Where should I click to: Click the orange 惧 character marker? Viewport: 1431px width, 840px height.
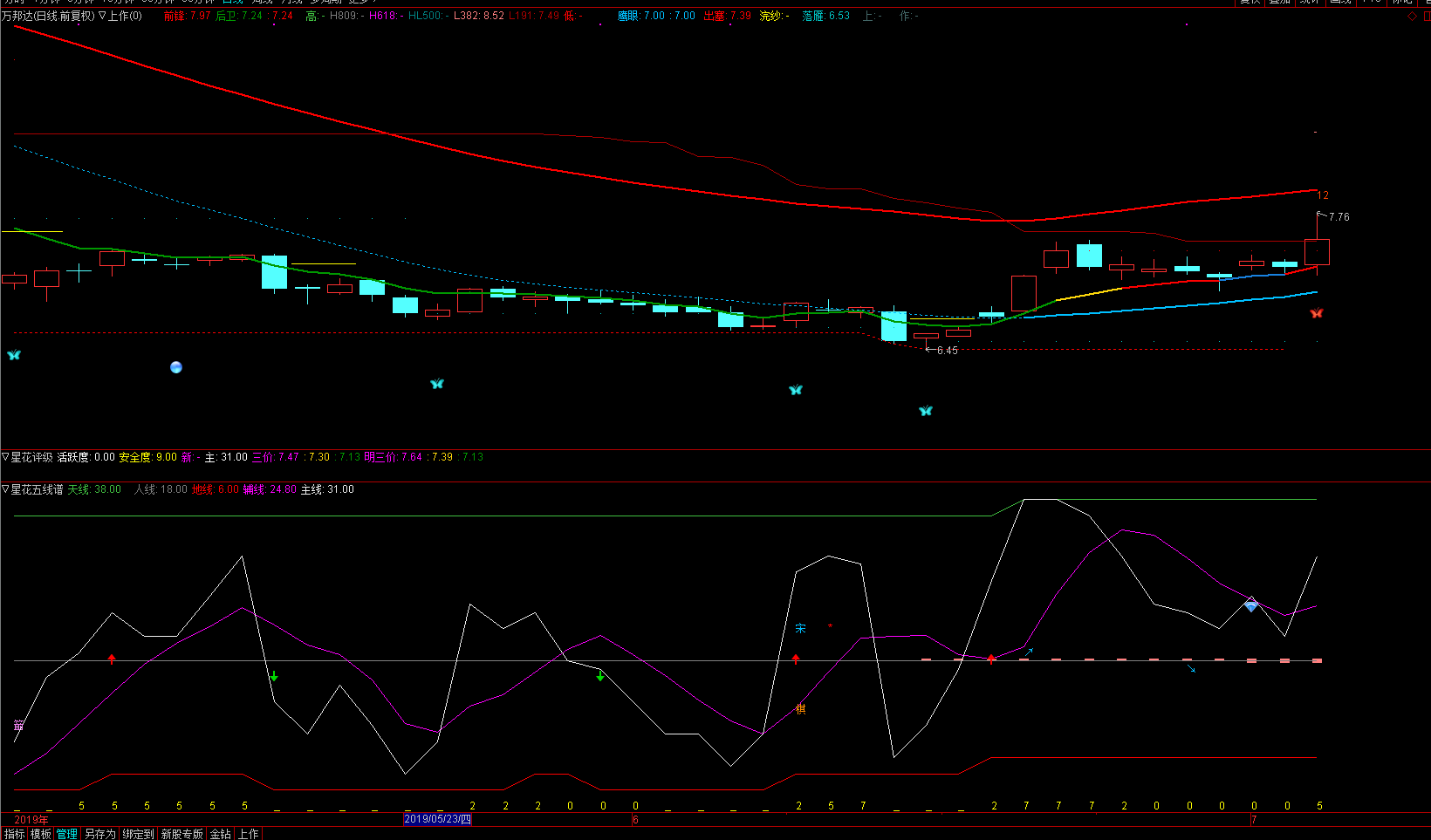click(x=801, y=709)
